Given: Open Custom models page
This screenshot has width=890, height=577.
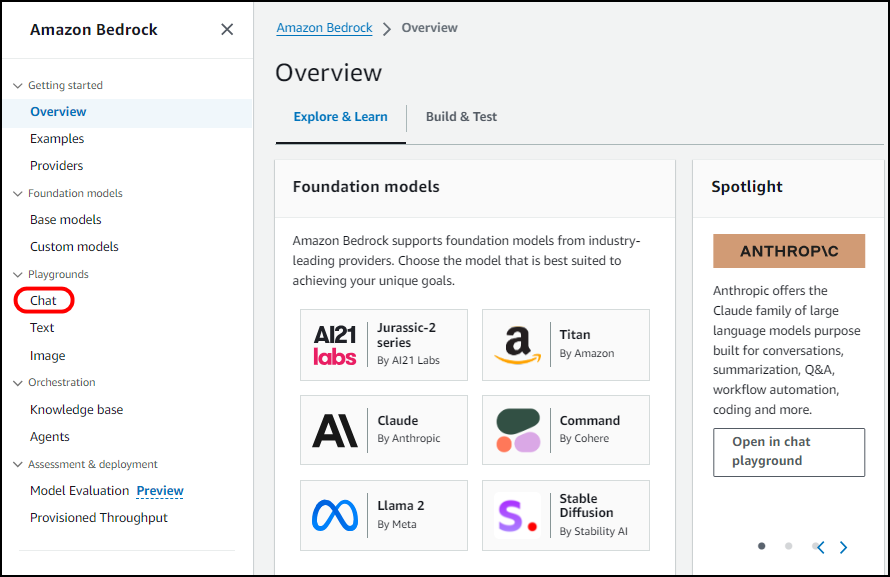Looking at the screenshot, I should click(x=74, y=247).
